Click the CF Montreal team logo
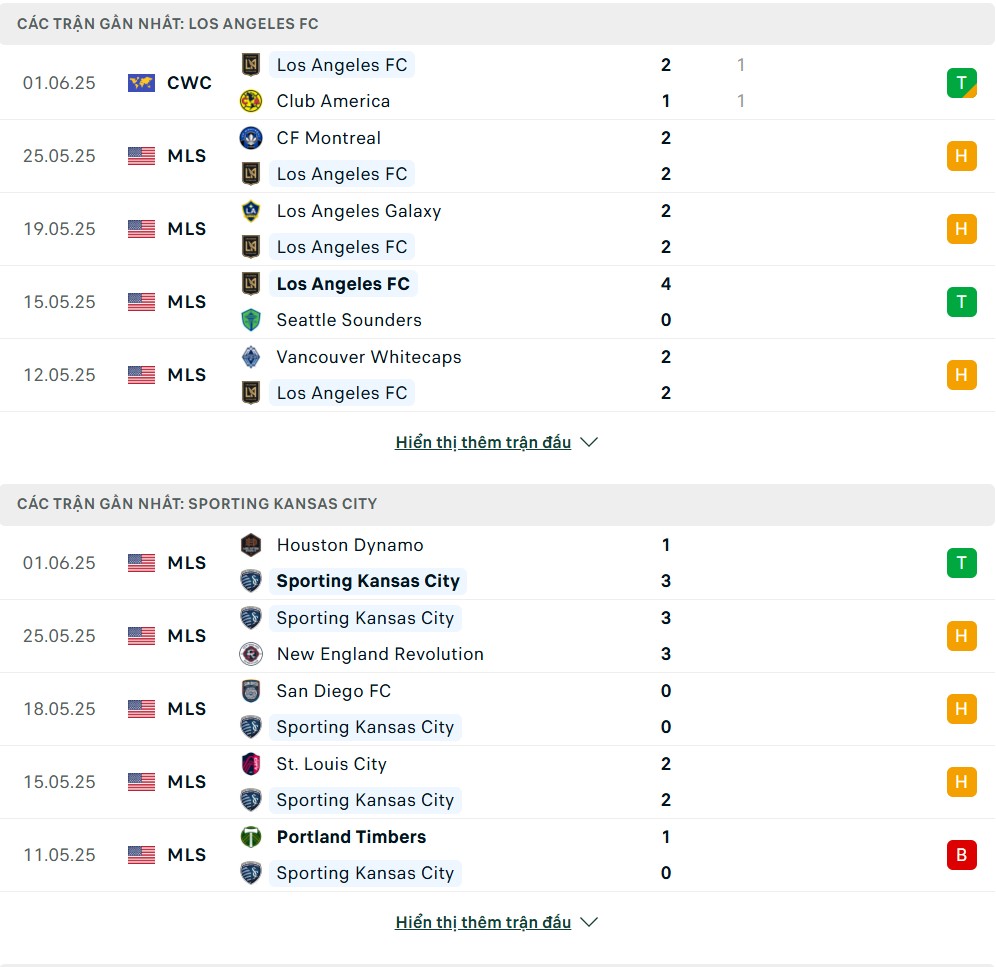This screenshot has height=967, width=996. tap(251, 138)
